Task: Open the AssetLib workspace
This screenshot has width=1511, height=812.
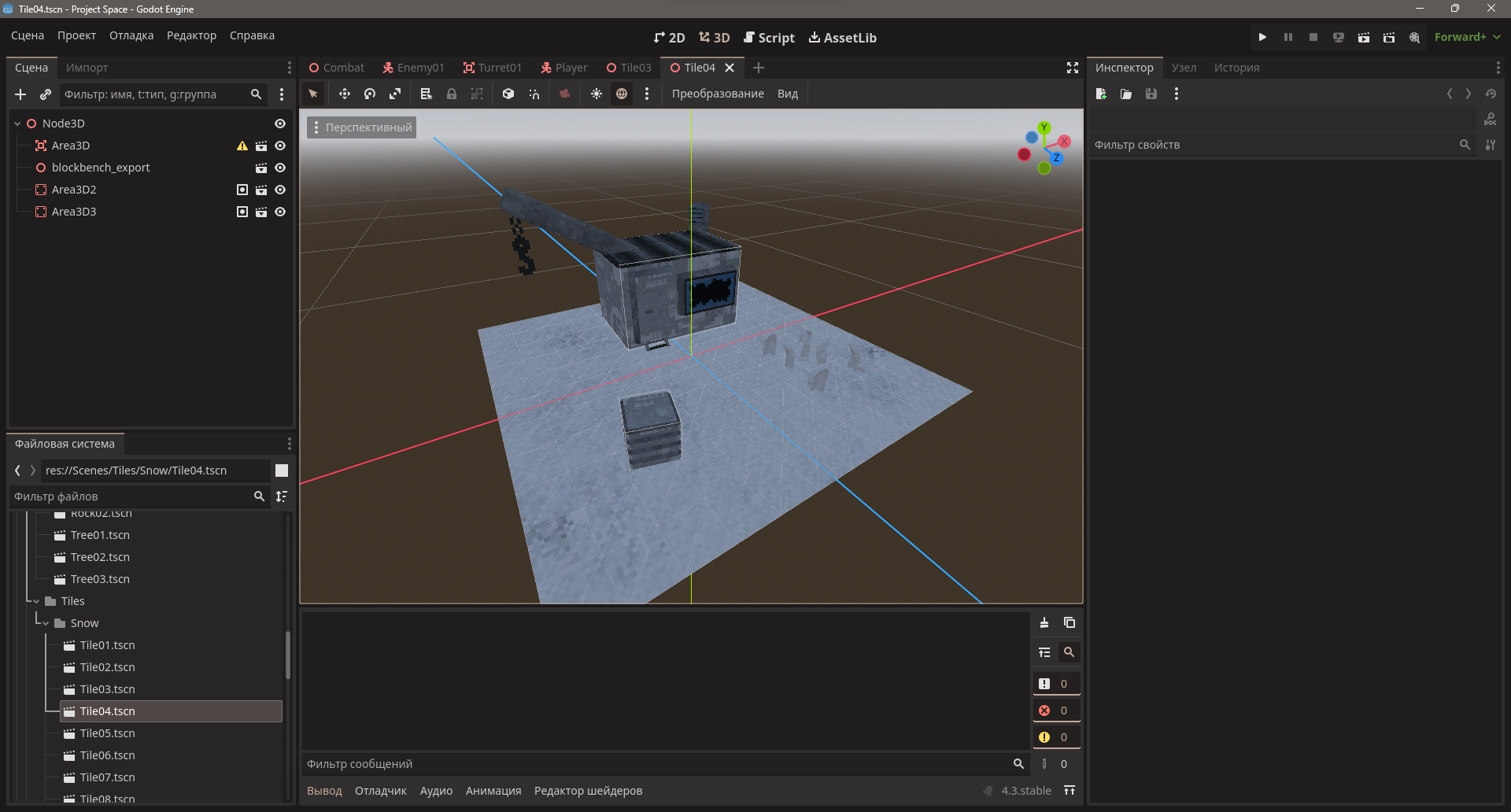Action: click(842, 38)
